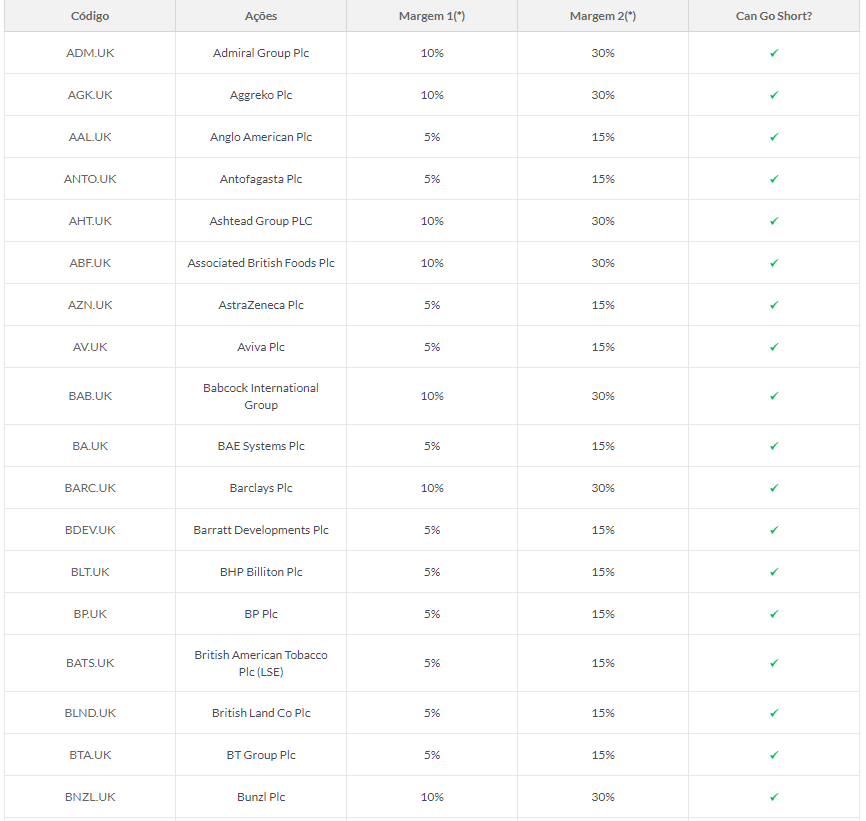Select the Código column header

coord(90,16)
